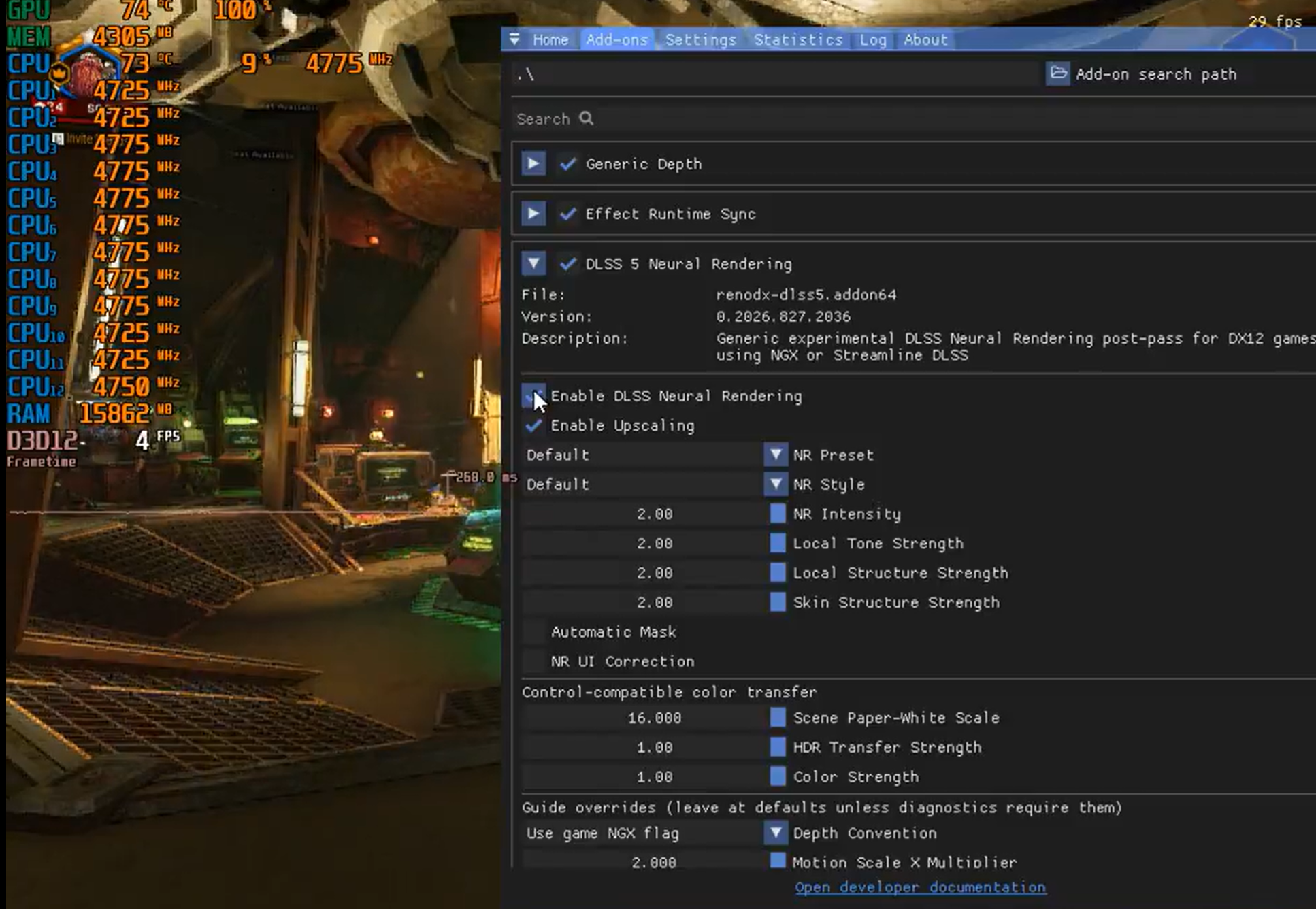The width and height of the screenshot is (1316, 909).
Task: Click the MEM 4305 MB overlay reading
Action: coord(90,36)
